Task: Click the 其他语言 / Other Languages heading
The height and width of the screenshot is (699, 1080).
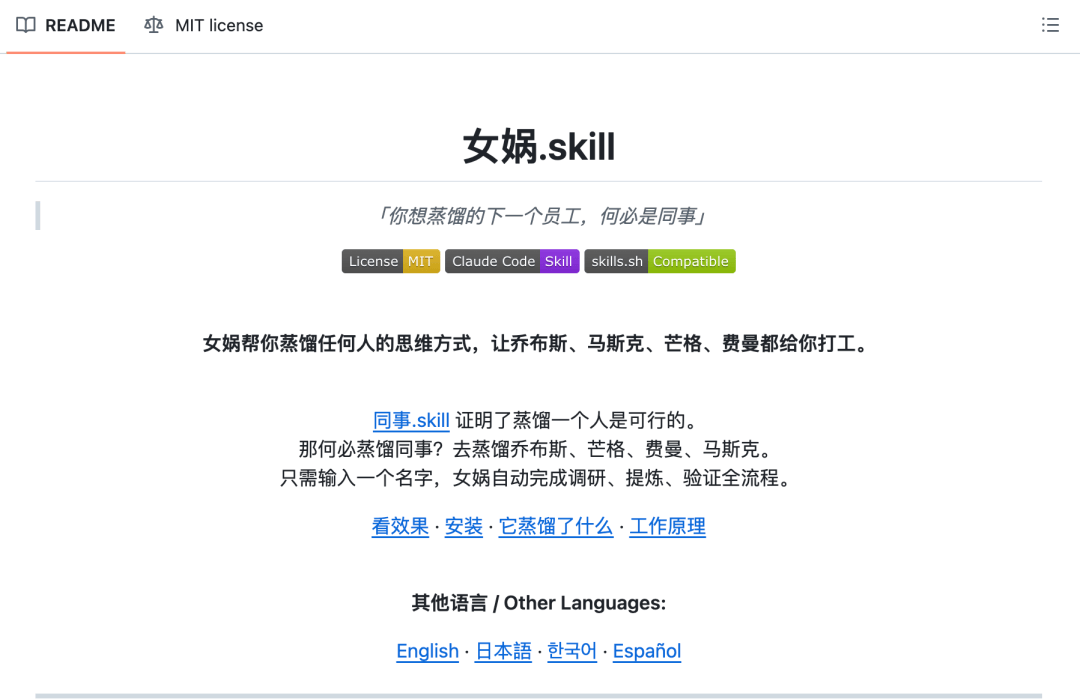Action: click(538, 603)
